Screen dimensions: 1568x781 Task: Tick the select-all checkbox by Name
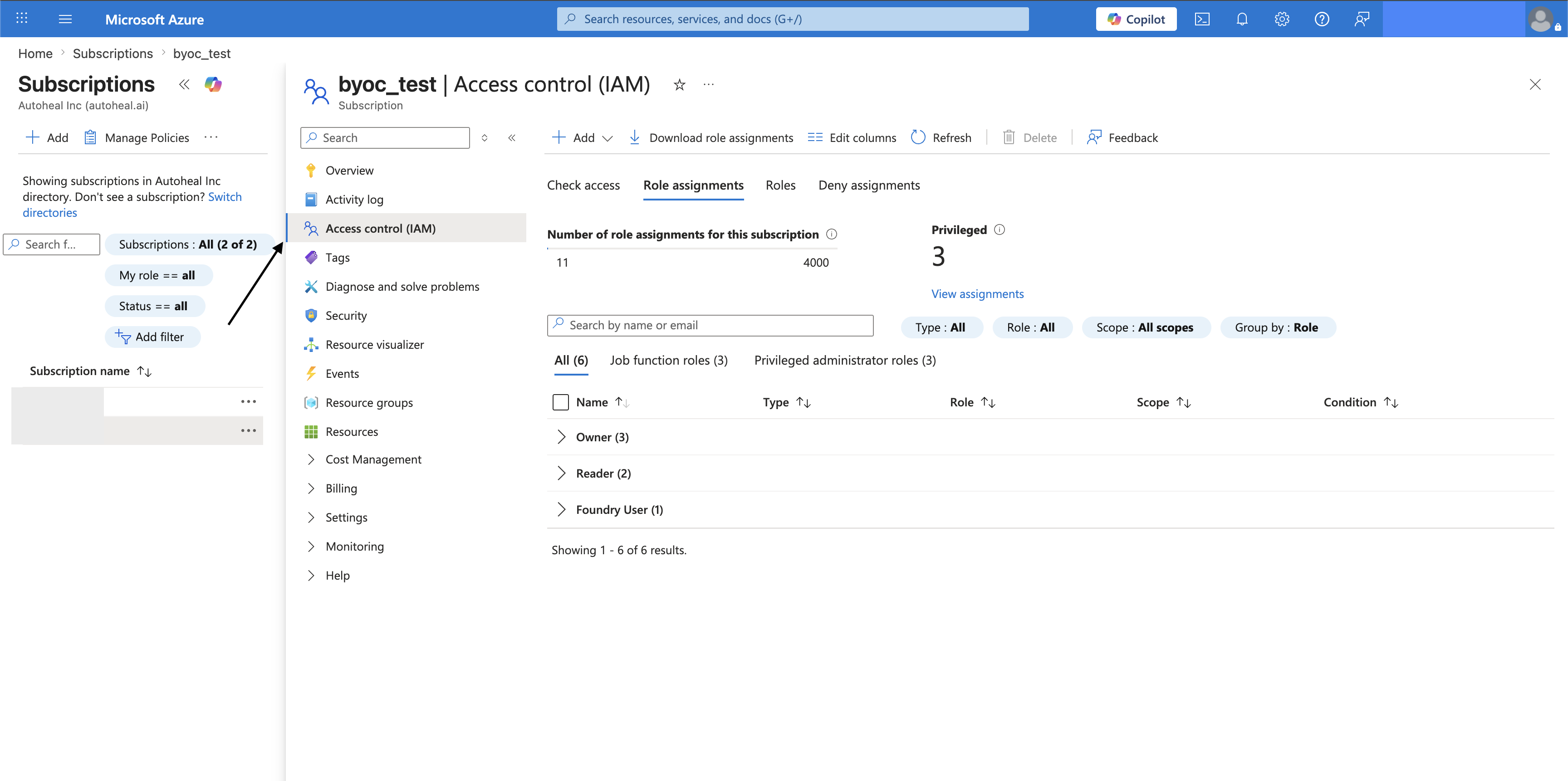[x=561, y=402]
